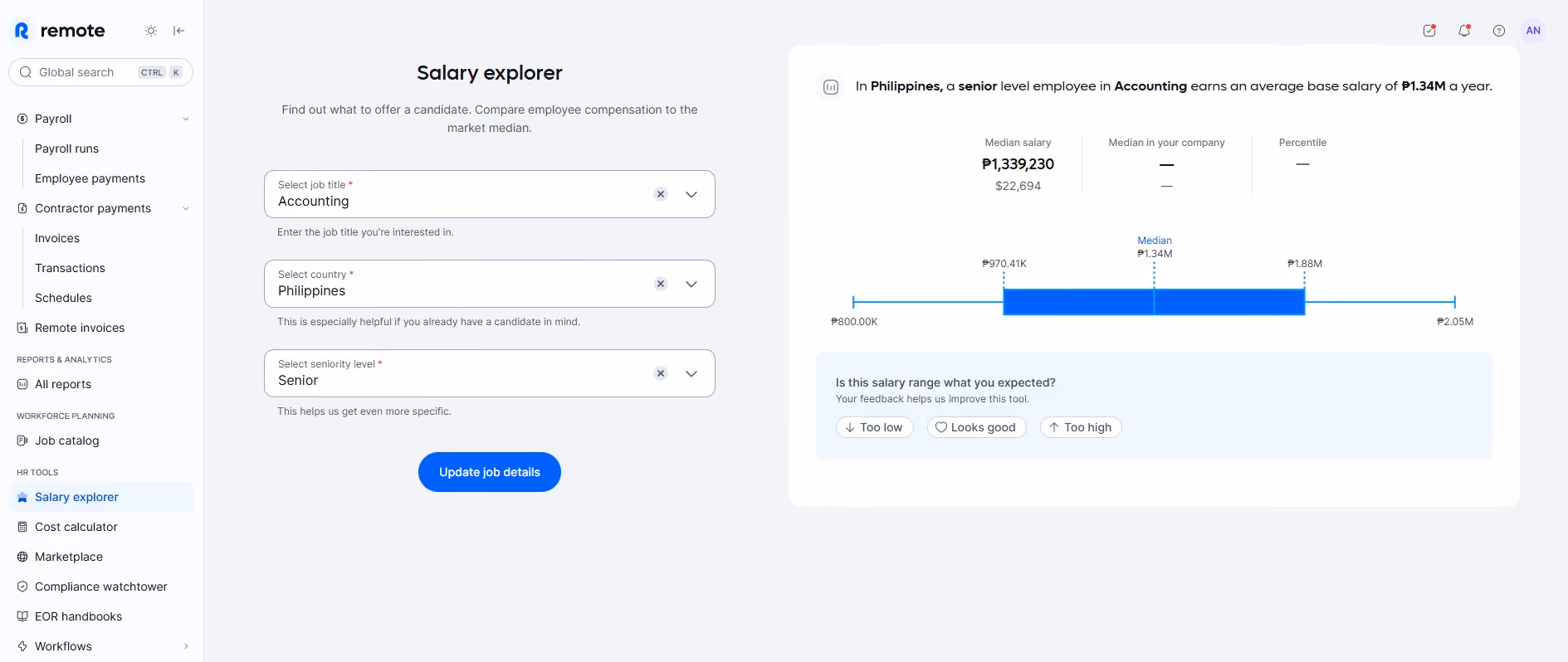Go to Compliance watchtower page
Image resolution: width=1568 pixels, height=662 pixels.
point(101,587)
